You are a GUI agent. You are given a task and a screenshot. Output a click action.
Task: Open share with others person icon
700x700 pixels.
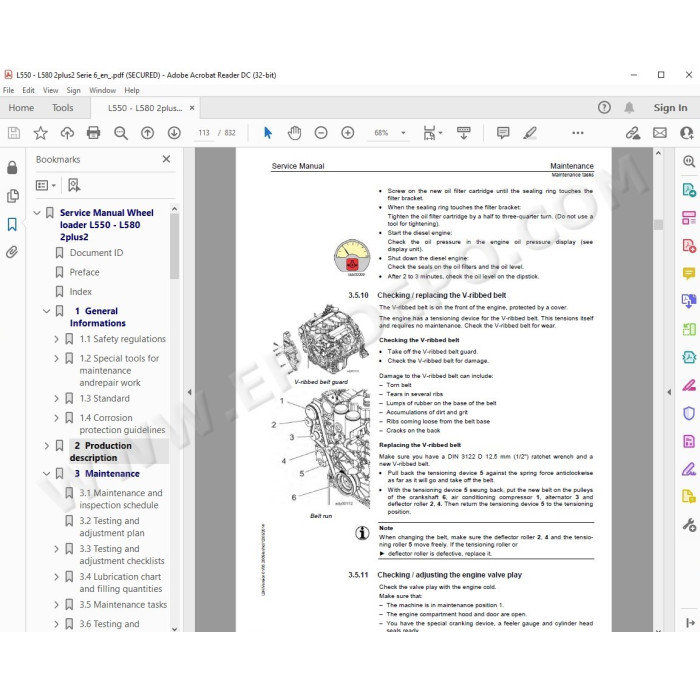687,133
